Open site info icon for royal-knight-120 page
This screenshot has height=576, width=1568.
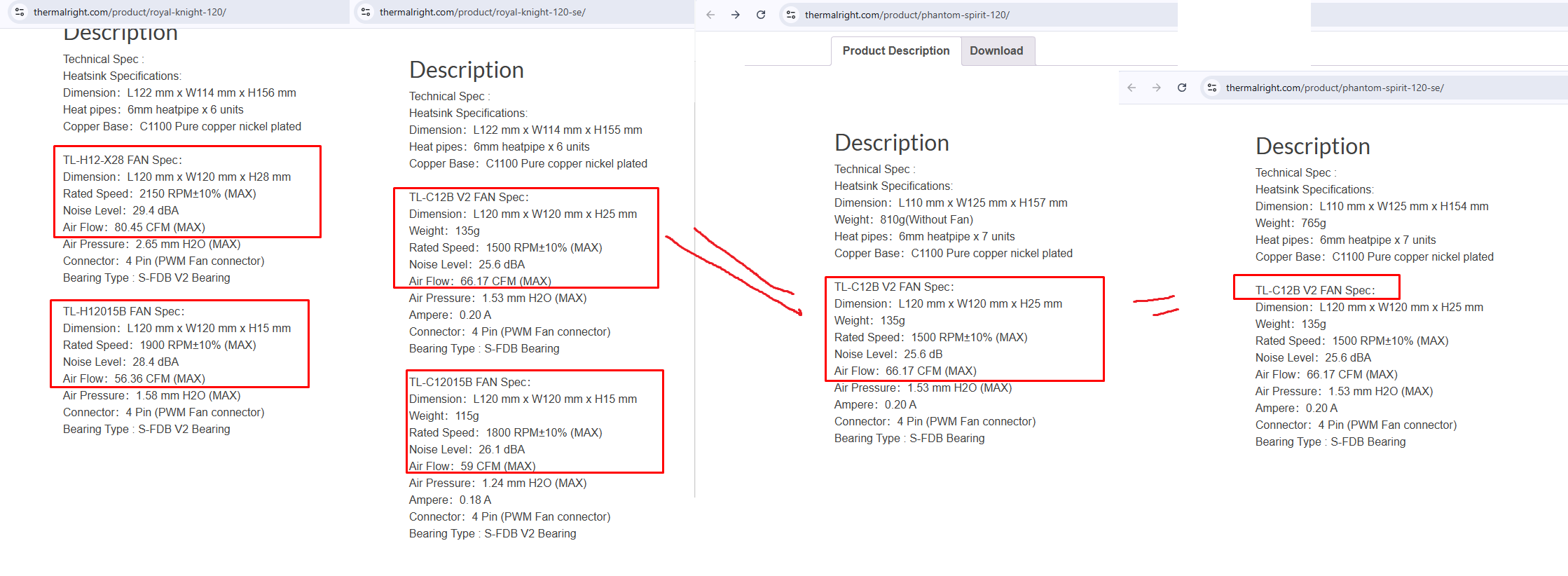coord(20,12)
